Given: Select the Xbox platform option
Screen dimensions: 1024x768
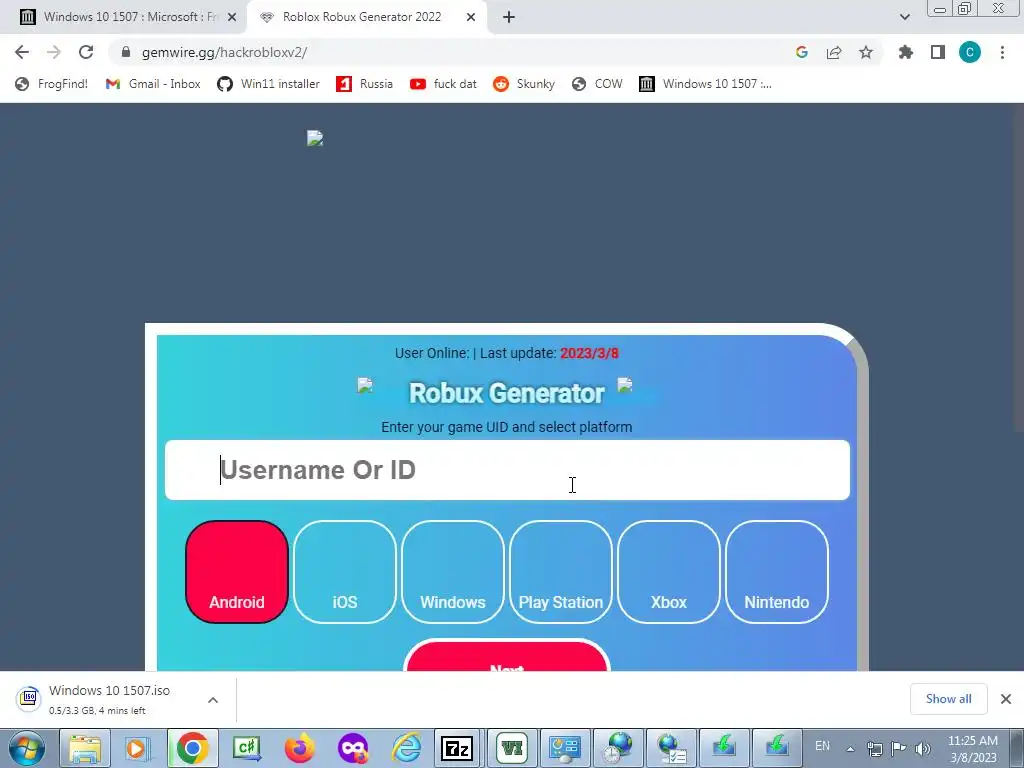Looking at the screenshot, I should pos(669,571).
